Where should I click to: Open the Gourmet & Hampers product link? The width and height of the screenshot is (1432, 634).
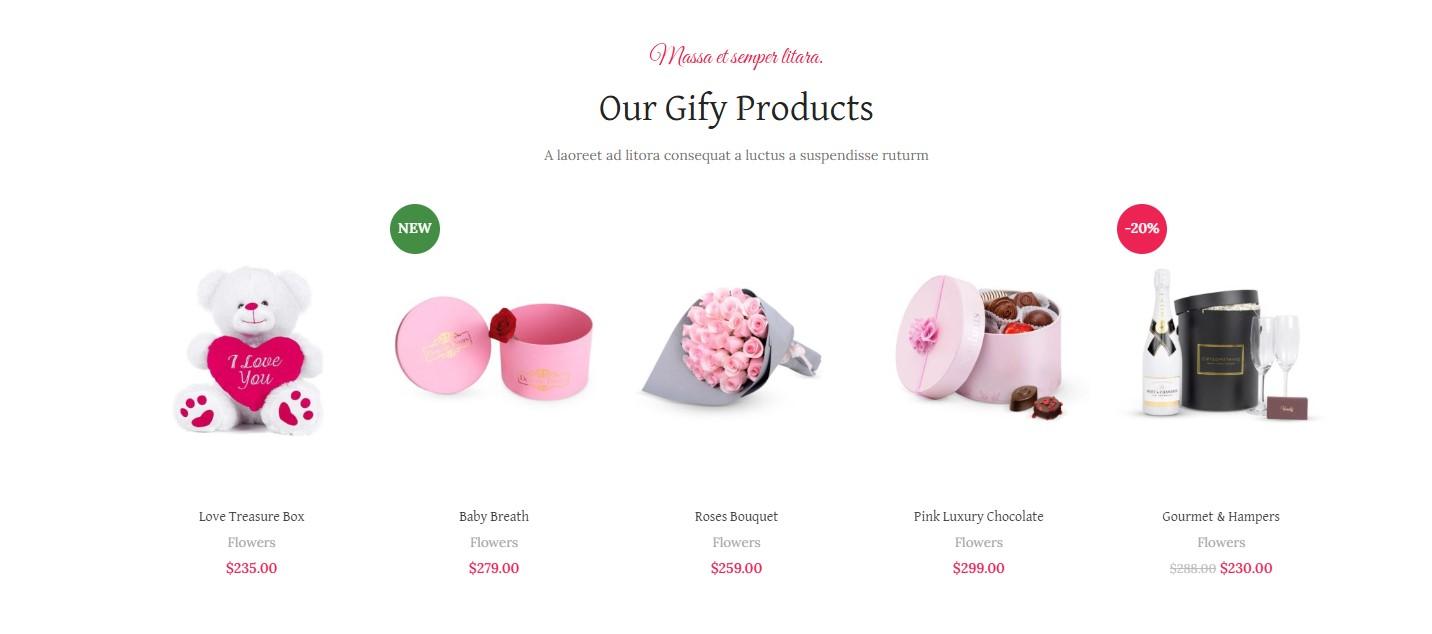pyautogui.click(x=1221, y=516)
